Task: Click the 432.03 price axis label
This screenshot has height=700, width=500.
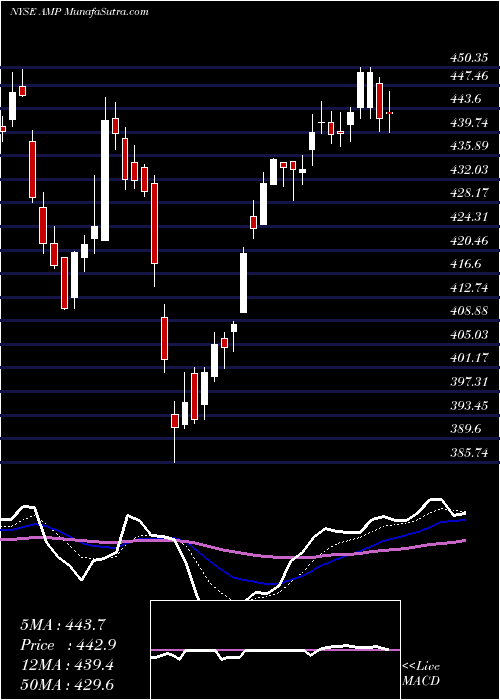Action: pos(468,170)
